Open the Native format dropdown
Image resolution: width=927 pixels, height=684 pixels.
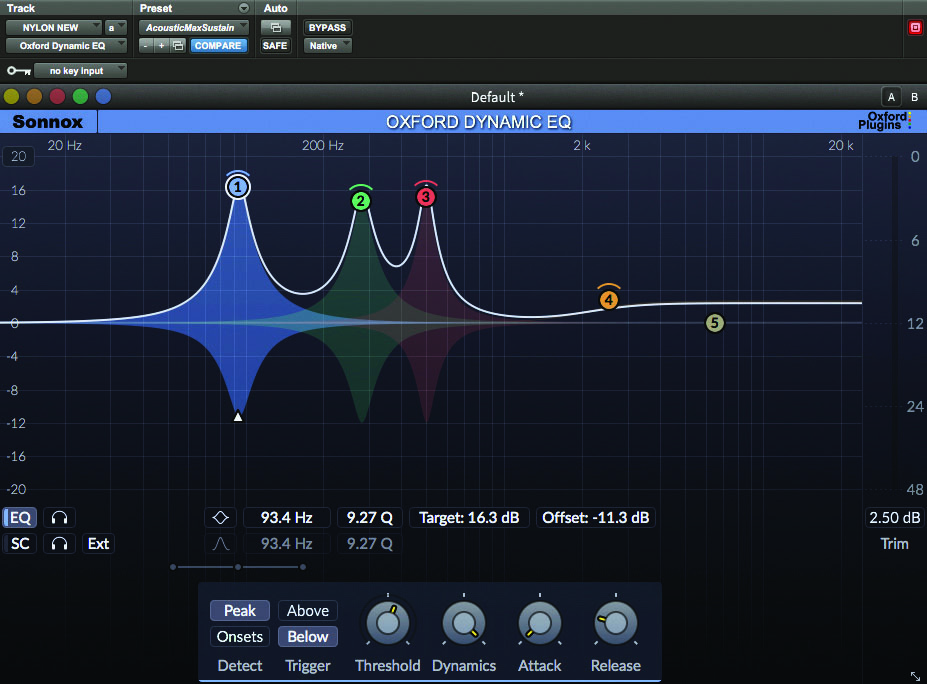328,46
